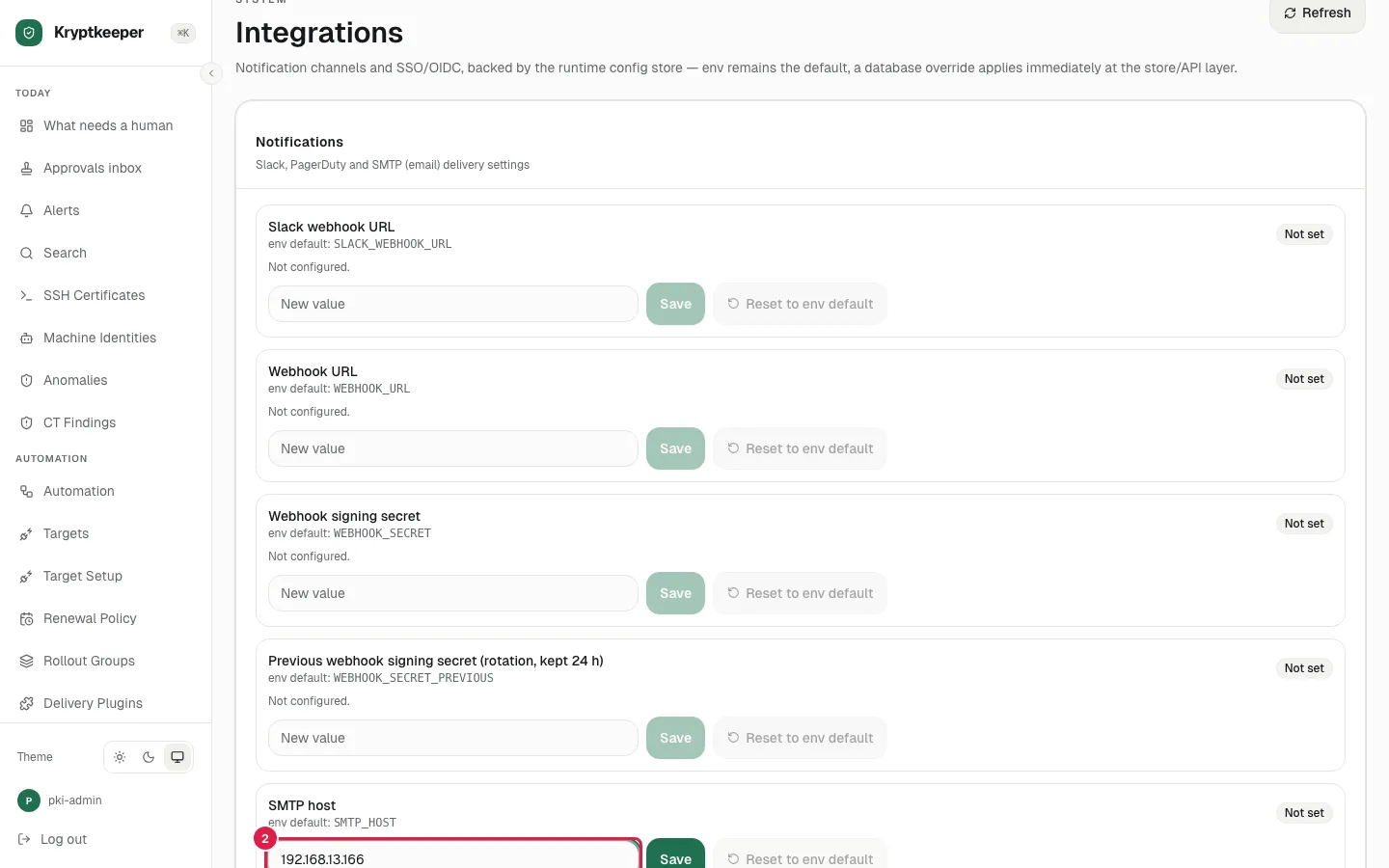Open the command palette shortcut badge
Viewport: 1389px width, 868px height.
tap(183, 33)
